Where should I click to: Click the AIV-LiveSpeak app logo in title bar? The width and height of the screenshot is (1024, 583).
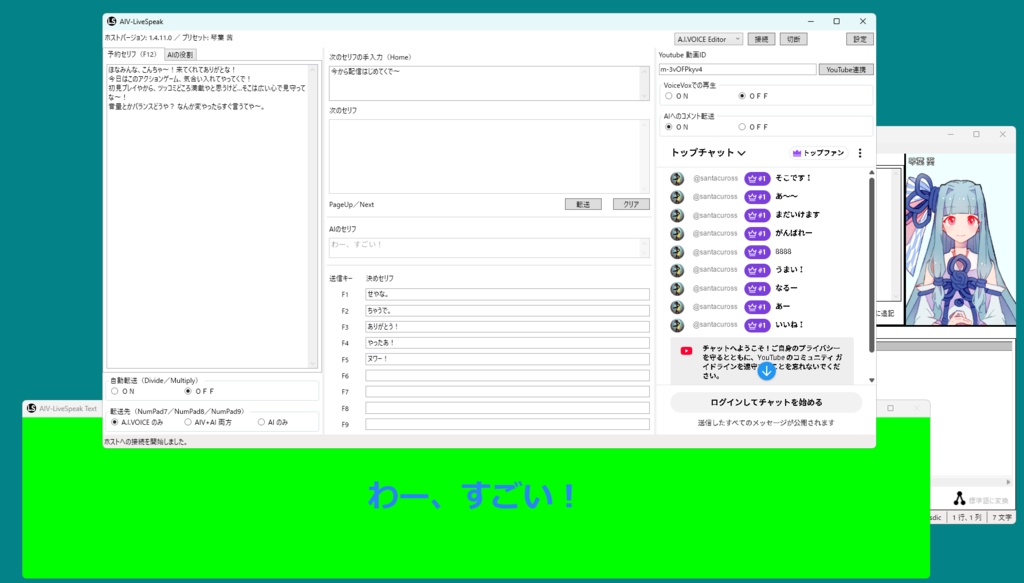pos(112,22)
